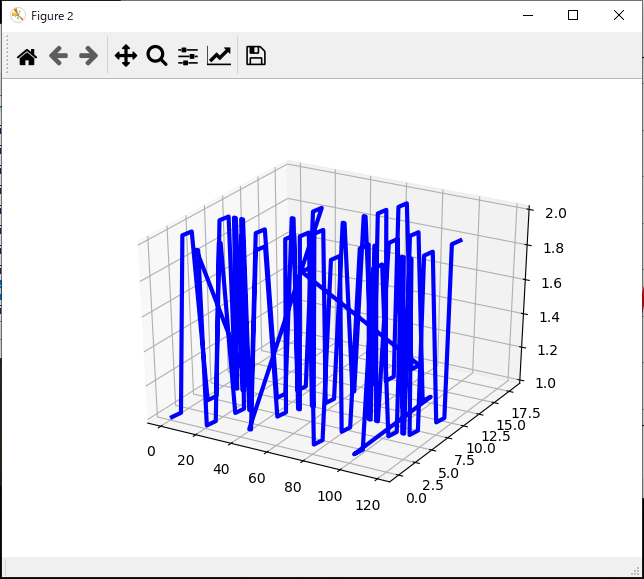
Task: Go forward to the next view
Action: [x=89, y=56]
